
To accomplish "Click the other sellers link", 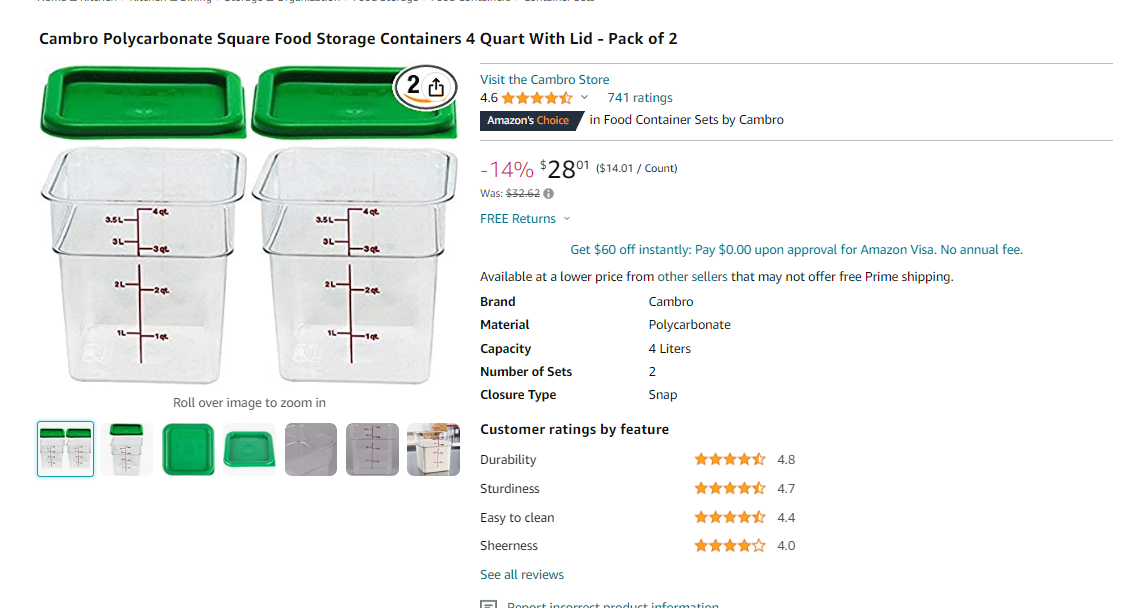I will tap(692, 276).
